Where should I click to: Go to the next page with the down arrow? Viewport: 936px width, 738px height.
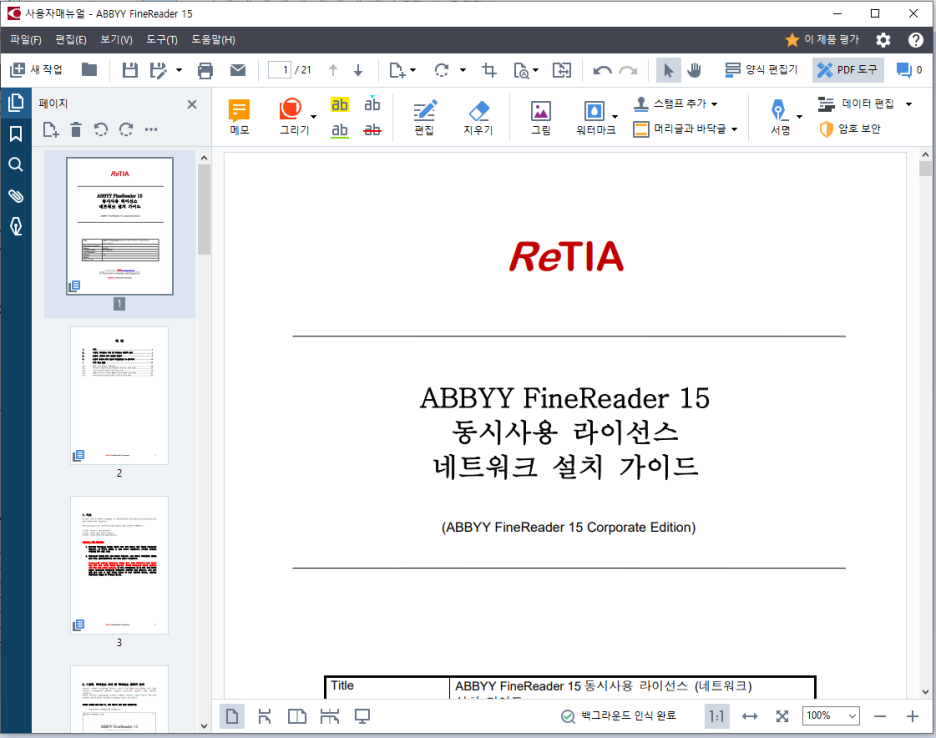[358, 70]
